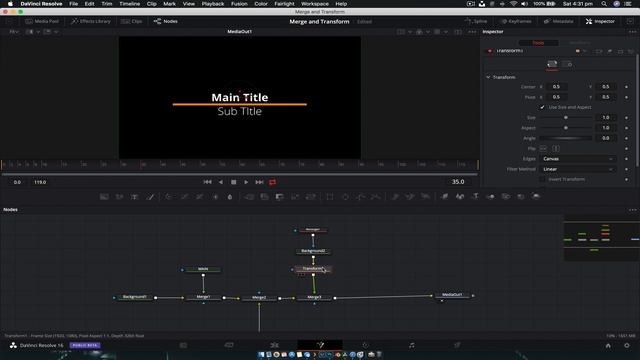Toggle the Clips panel
Screen dimensions: 640x360
[x=131, y=21]
